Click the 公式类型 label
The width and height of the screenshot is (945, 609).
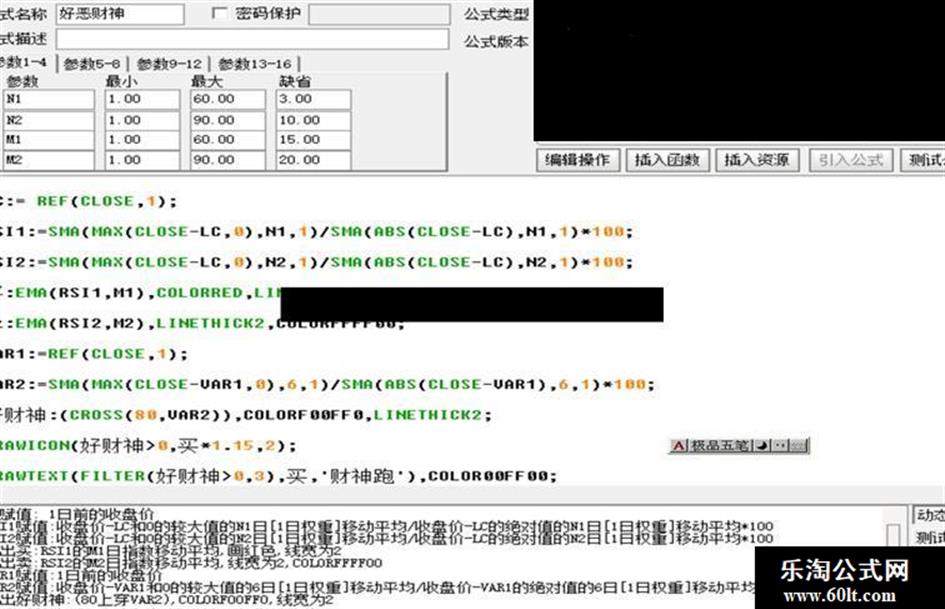496,14
